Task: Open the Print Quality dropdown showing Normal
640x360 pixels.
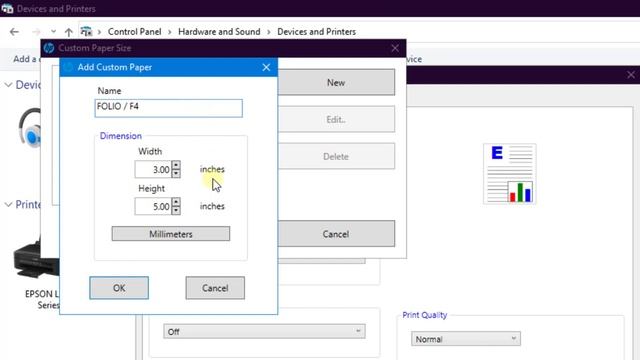Action: click(466, 339)
